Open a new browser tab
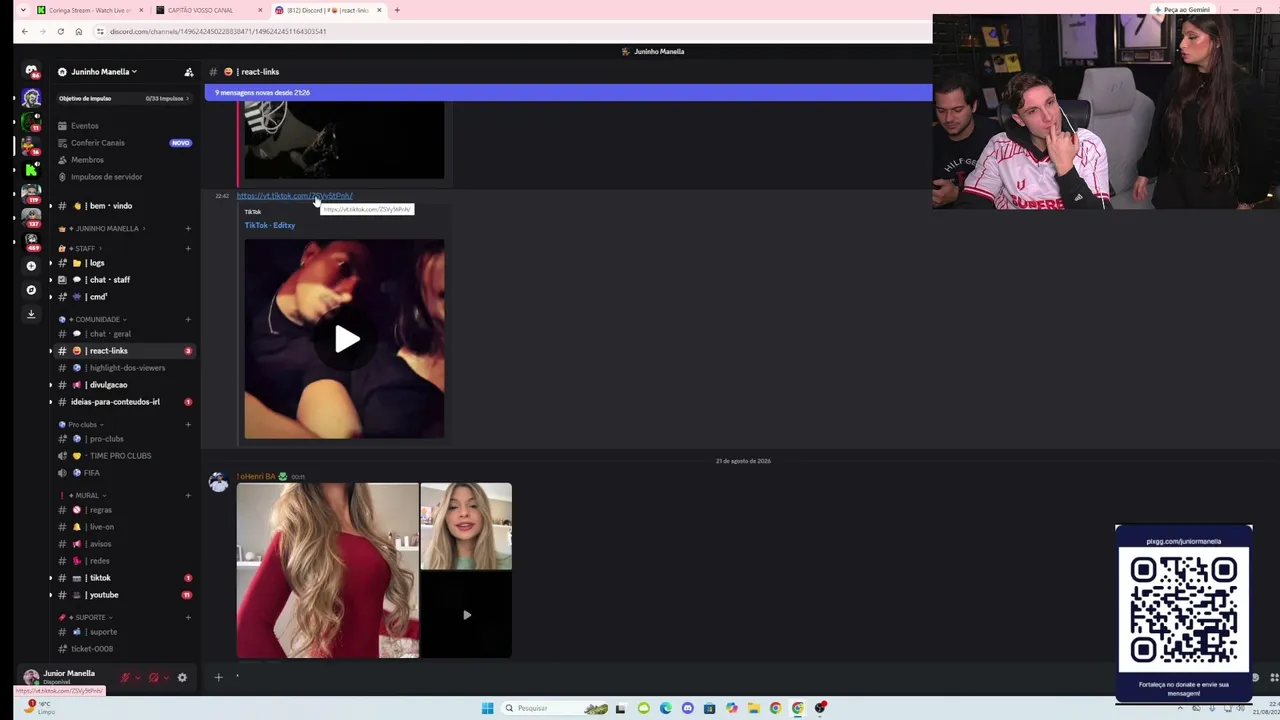The image size is (1280, 720). tap(397, 10)
